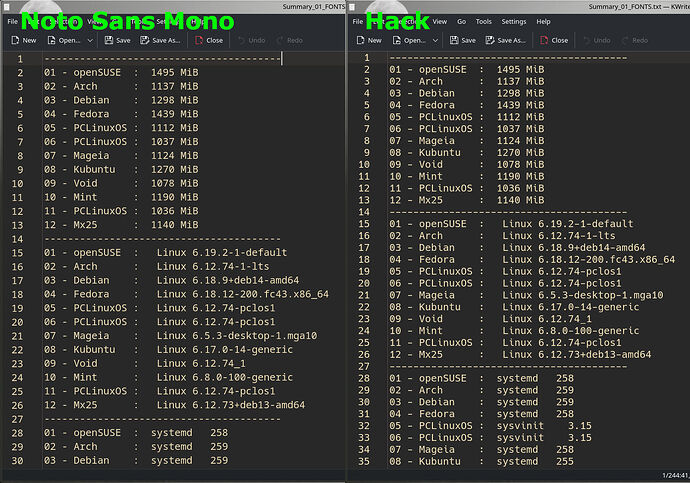This screenshot has width=690, height=483.
Task: Open the View menu in the Hack window
Action: click(x=440, y=22)
